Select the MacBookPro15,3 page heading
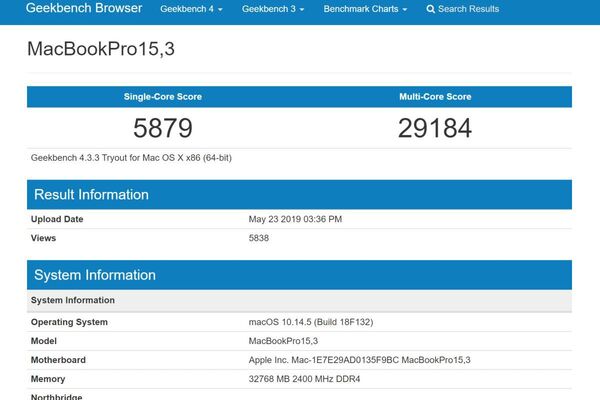The height and width of the screenshot is (400, 600). (x=101, y=49)
